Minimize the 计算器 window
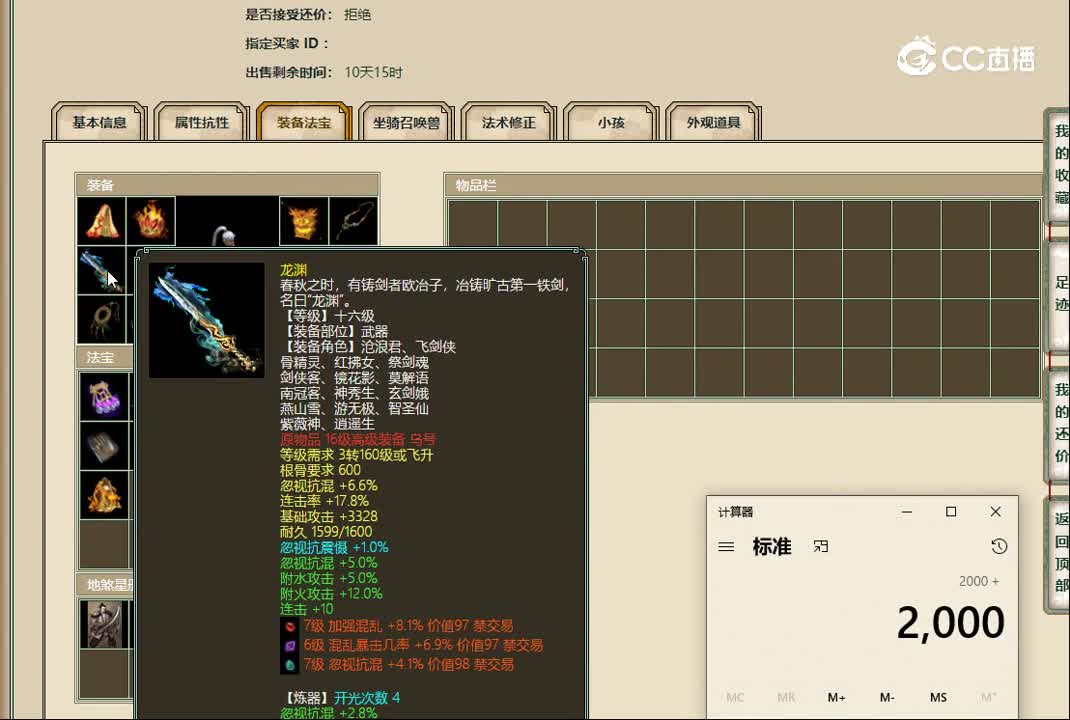Image resolution: width=1070 pixels, height=720 pixels. tap(907, 512)
